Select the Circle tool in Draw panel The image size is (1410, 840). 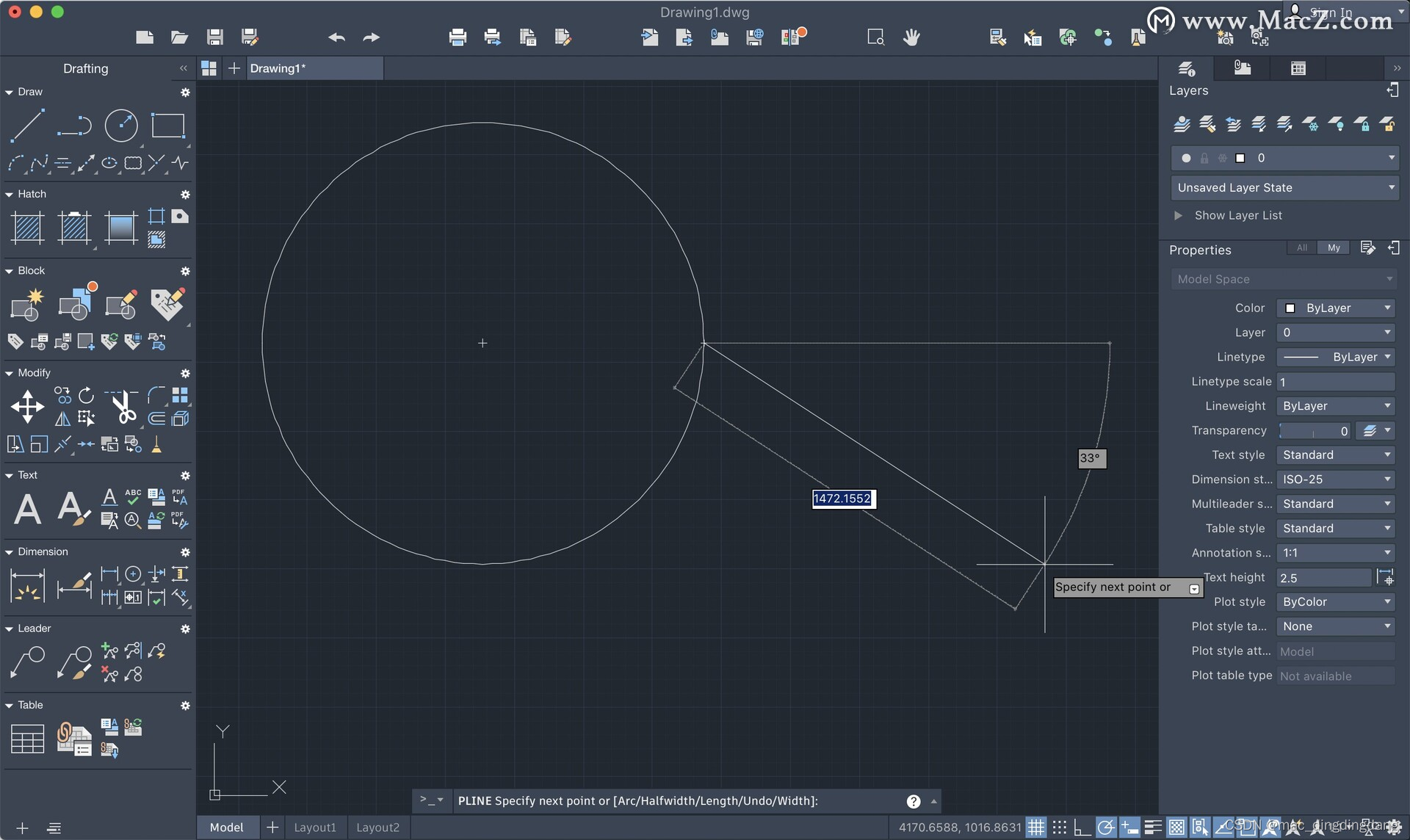tap(121, 126)
